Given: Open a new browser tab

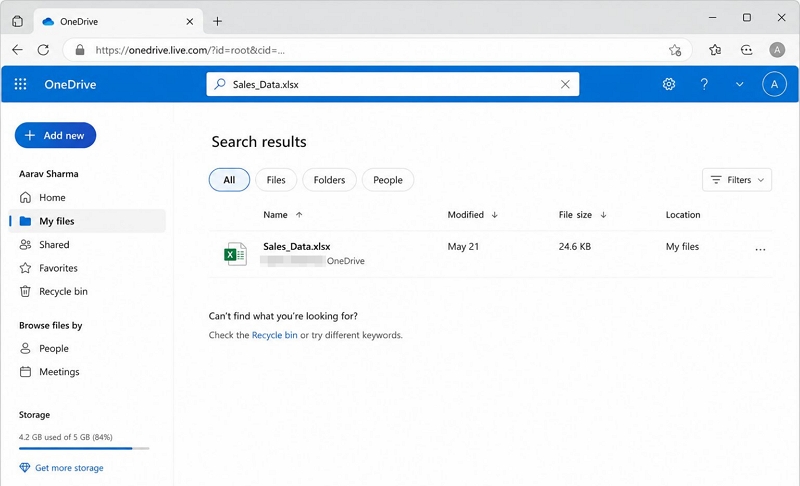Looking at the screenshot, I should coord(217,21).
